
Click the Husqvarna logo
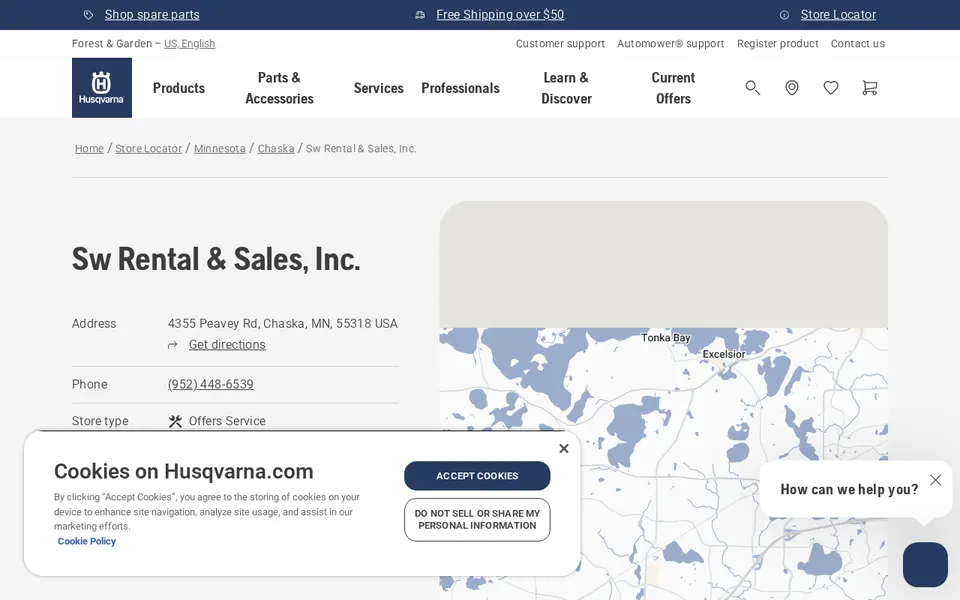(102, 88)
